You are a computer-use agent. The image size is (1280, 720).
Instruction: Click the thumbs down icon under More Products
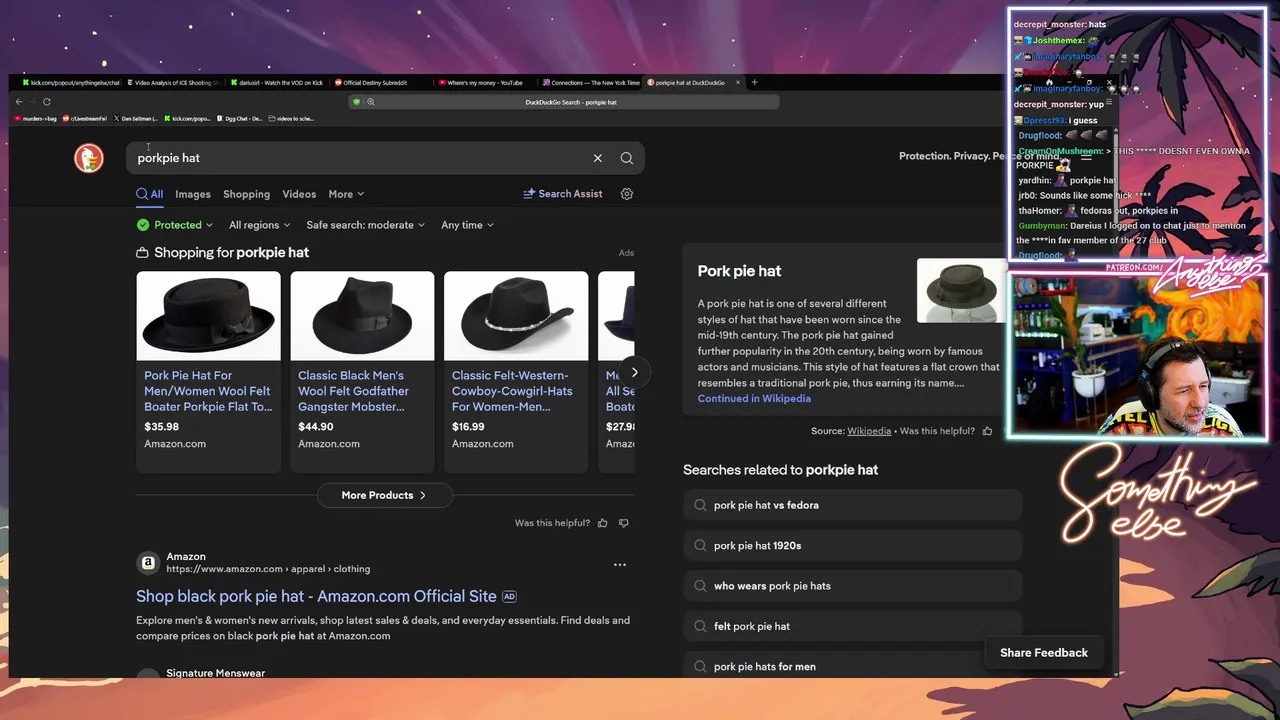(x=624, y=523)
